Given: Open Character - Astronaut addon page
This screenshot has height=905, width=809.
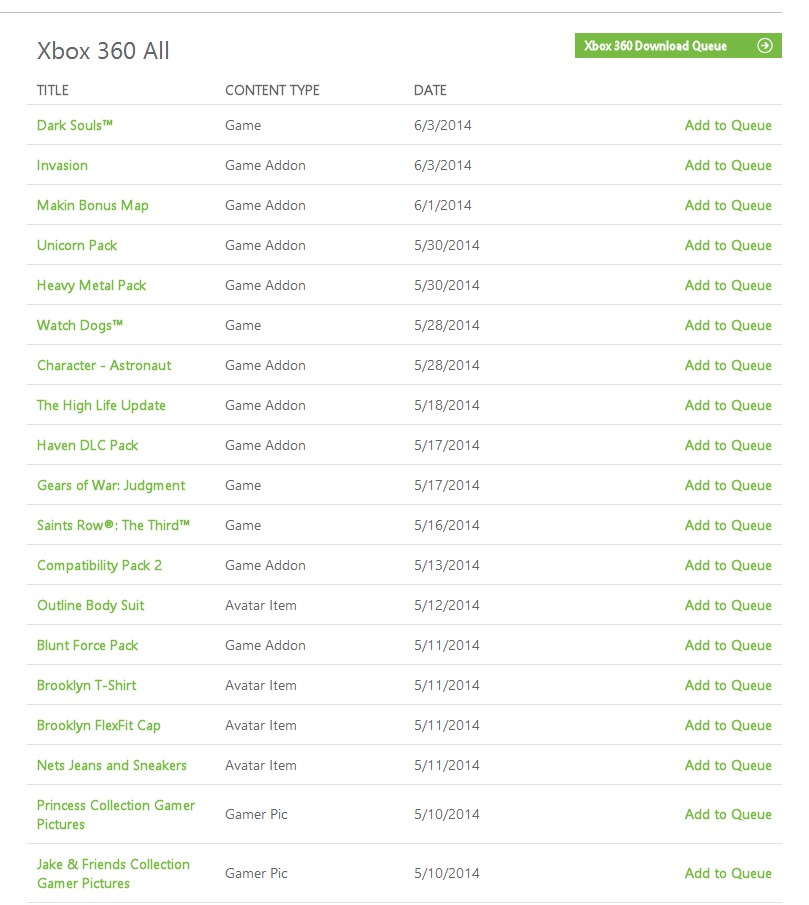Looking at the screenshot, I should [x=104, y=366].
